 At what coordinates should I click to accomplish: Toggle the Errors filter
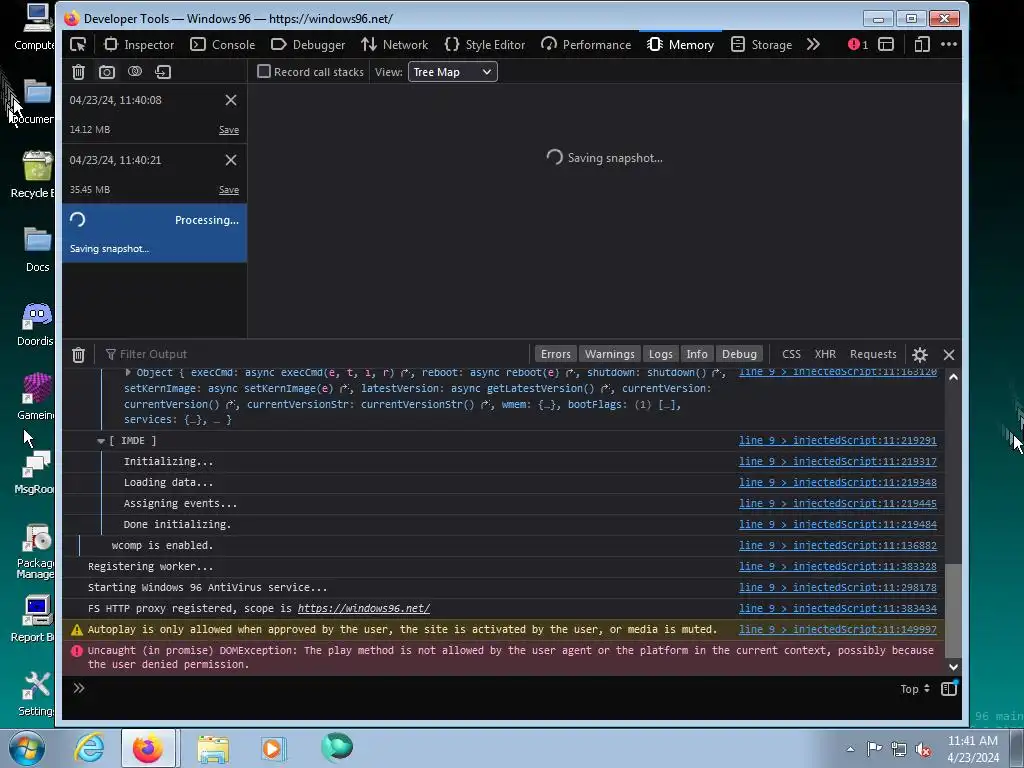(556, 354)
